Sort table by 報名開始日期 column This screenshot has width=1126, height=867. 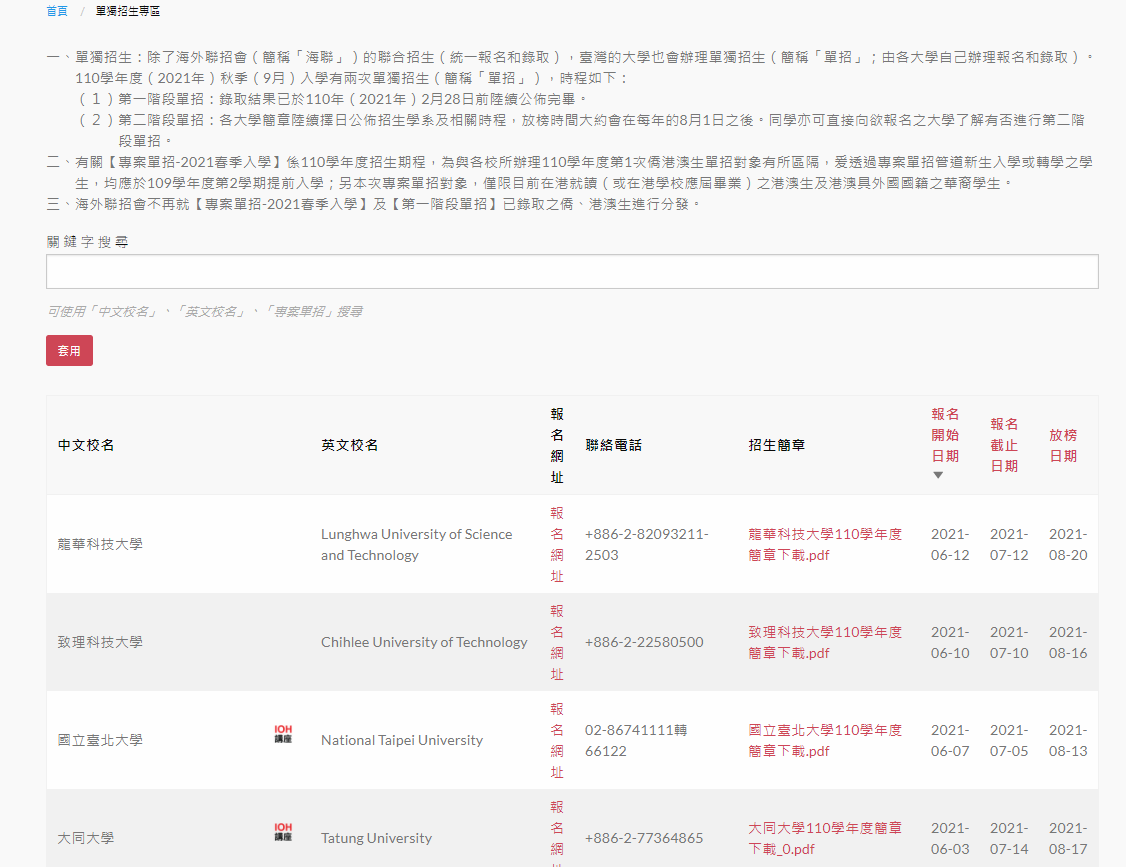tap(944, 435)
